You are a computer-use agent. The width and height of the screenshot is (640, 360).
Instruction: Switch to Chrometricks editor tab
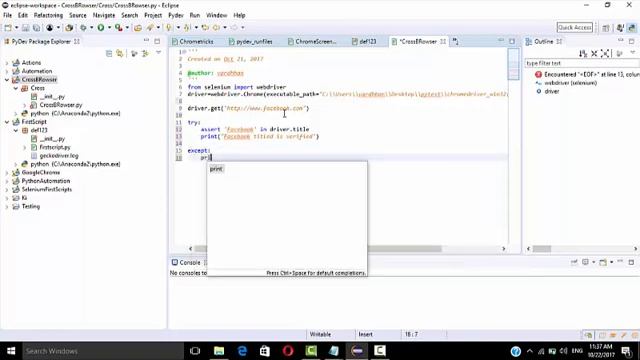tap(196, 42)
